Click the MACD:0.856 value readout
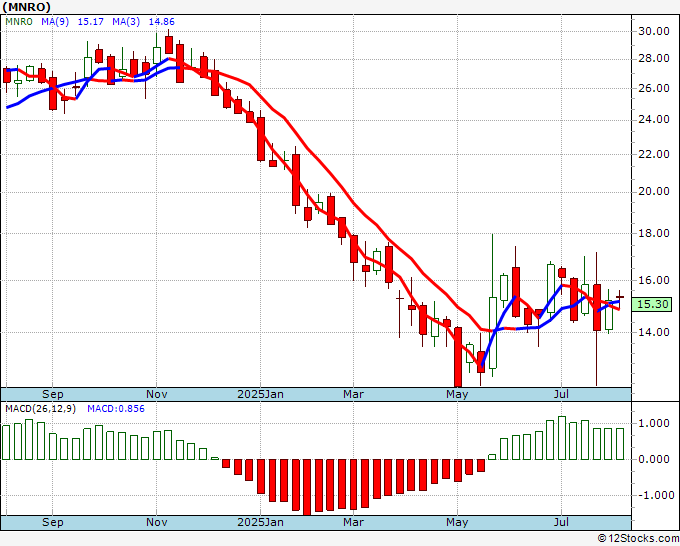This screenshot has height=546, width=680. [116, 409]
